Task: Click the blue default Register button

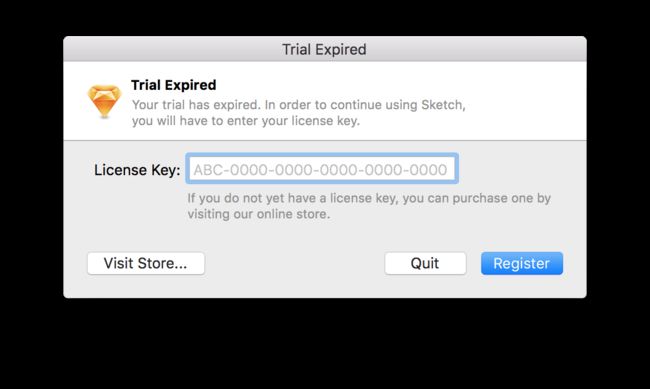Action: tap(522, 263)
